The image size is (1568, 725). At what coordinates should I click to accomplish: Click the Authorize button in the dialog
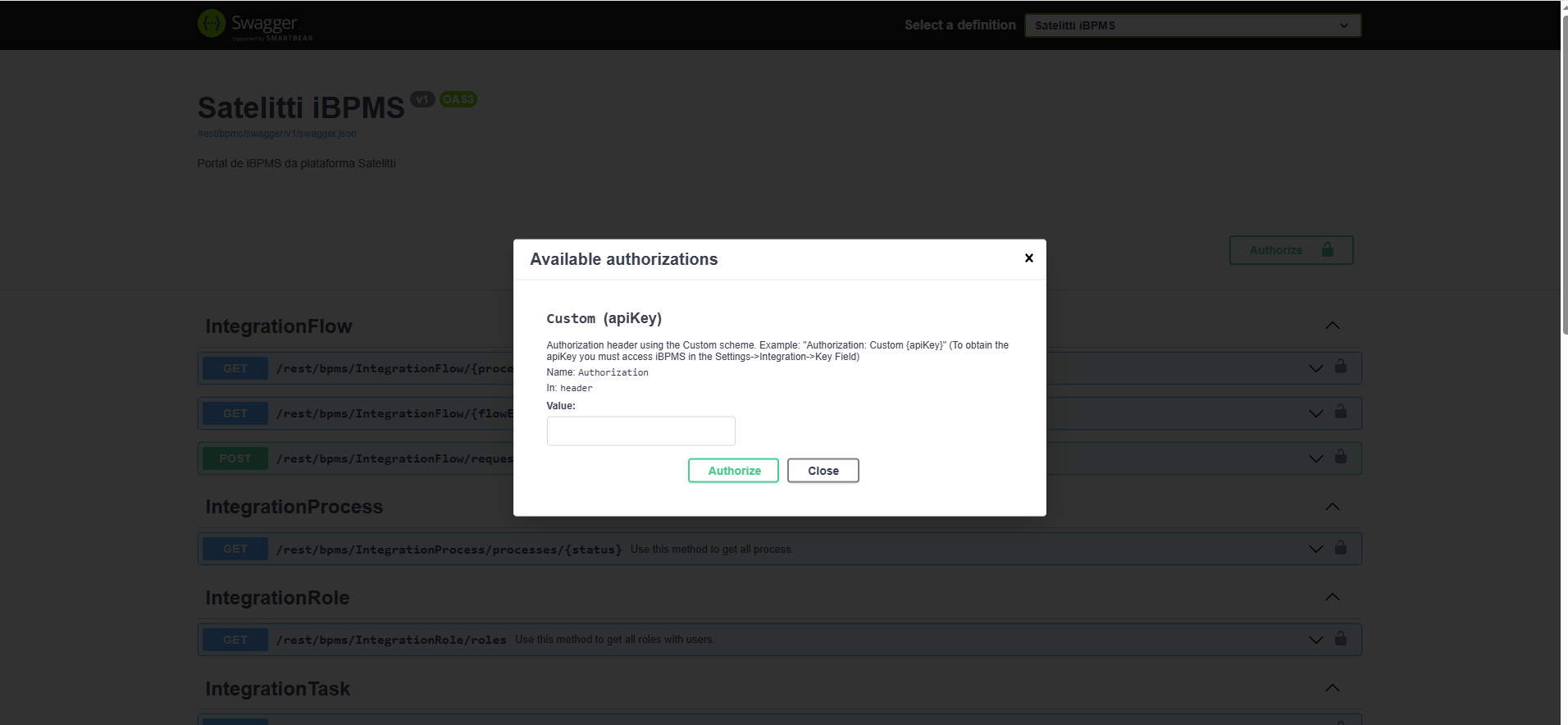[734, 471]
